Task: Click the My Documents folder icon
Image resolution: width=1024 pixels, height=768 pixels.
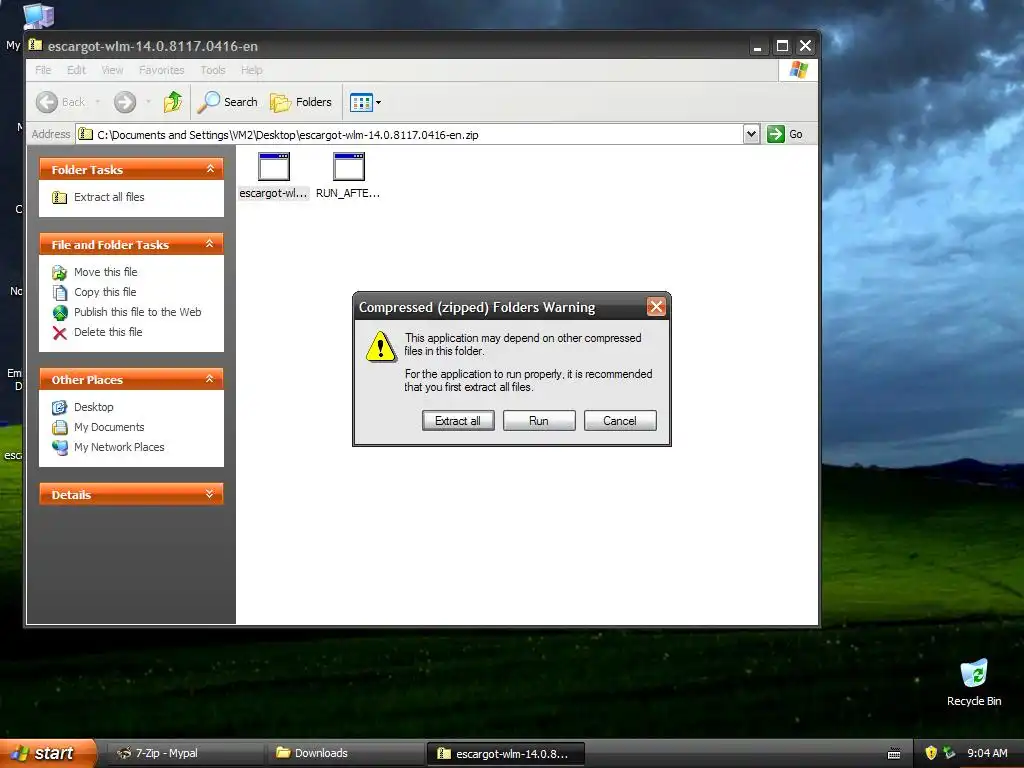Action: (x=59, y=428)
